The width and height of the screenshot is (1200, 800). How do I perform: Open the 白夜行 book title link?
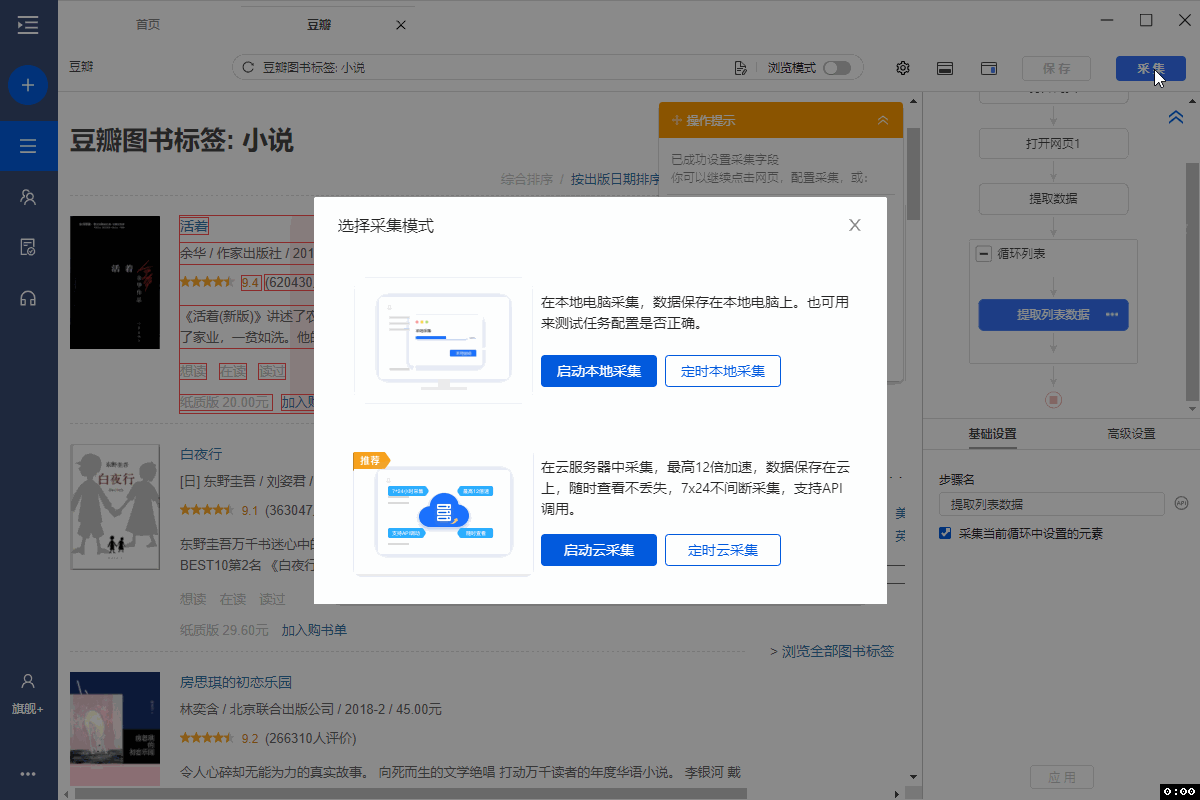pyautogui.click(x=201, y=454)
